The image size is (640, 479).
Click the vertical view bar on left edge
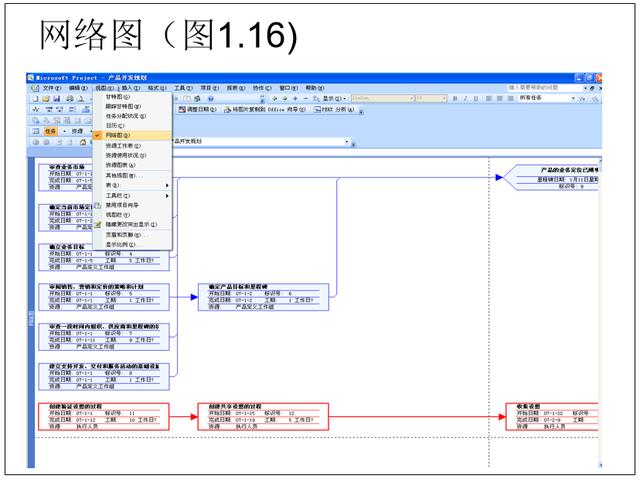(x=31, y=313)
